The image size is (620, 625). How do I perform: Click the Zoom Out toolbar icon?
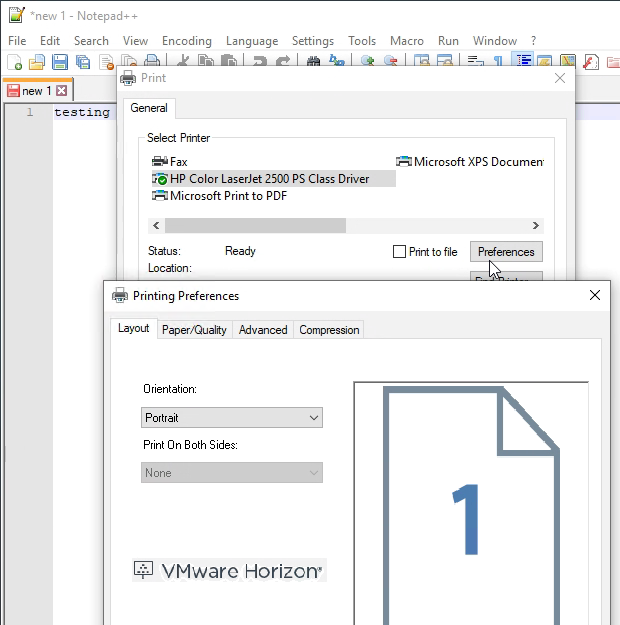click(x=391, y=60)
